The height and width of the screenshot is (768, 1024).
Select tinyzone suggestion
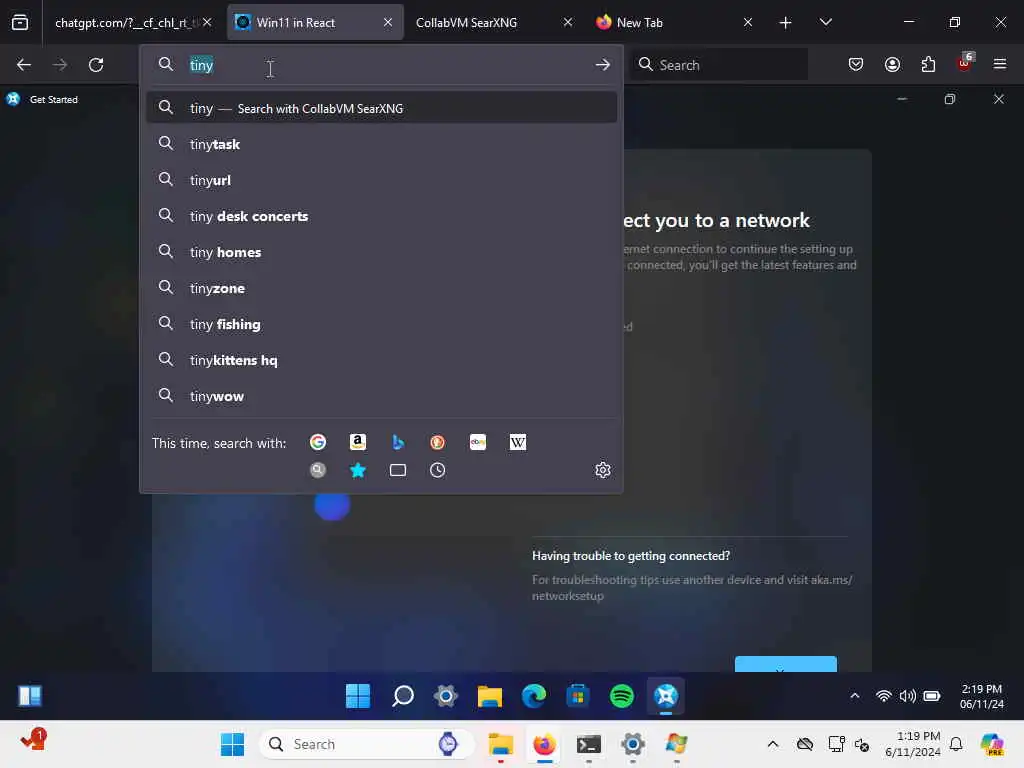(381, 288)
